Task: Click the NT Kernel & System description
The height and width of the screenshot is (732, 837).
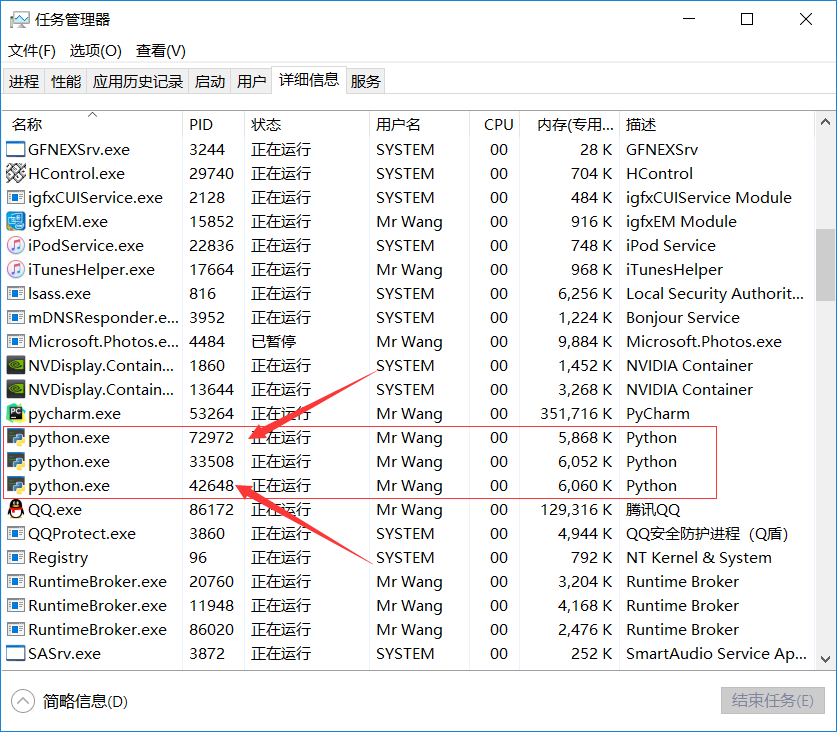Action: coord(699,557)
